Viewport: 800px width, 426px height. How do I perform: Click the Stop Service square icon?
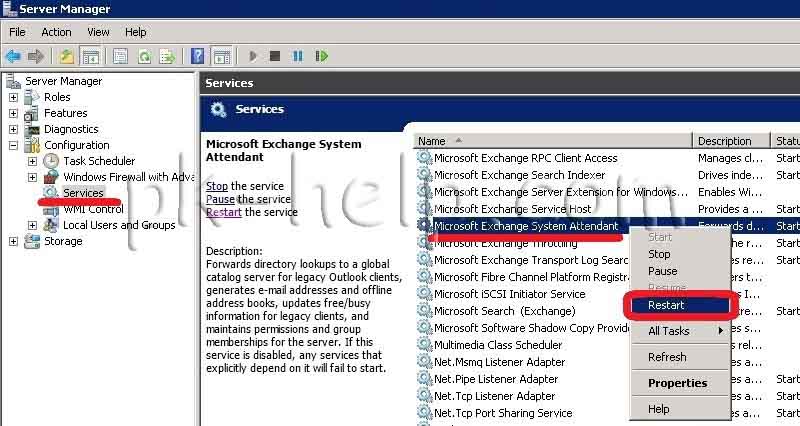pos(275,56)
